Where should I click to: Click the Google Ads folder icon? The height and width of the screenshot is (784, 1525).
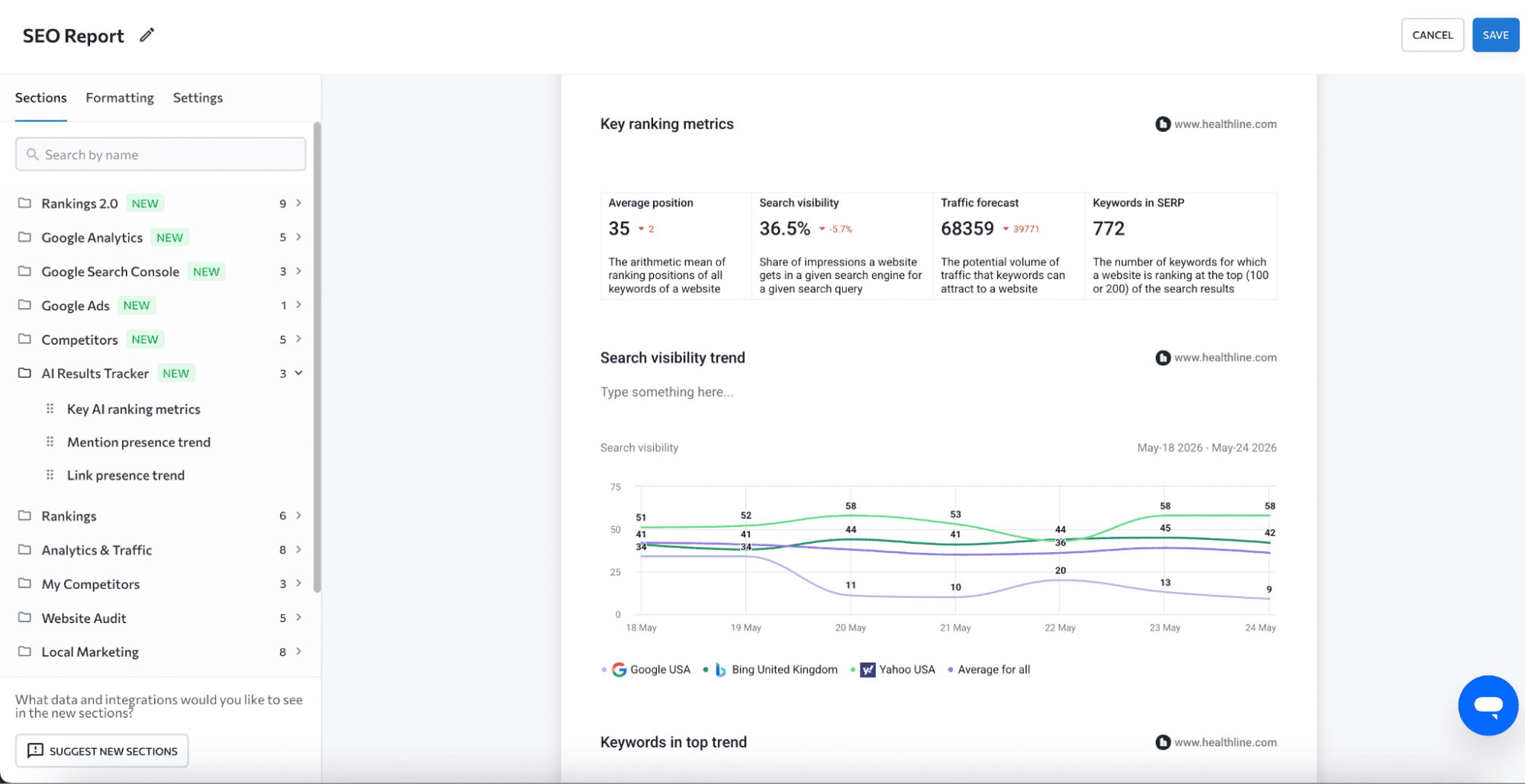(24, 305)
